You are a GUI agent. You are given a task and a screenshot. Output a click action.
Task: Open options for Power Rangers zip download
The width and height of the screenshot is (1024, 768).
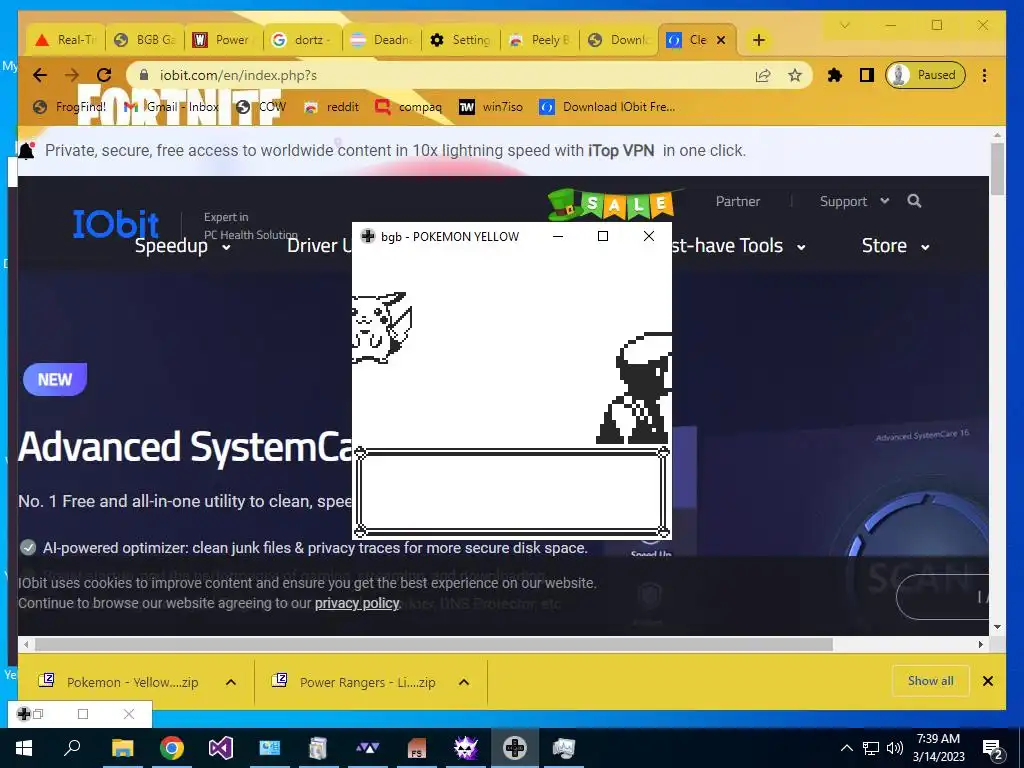464,682
